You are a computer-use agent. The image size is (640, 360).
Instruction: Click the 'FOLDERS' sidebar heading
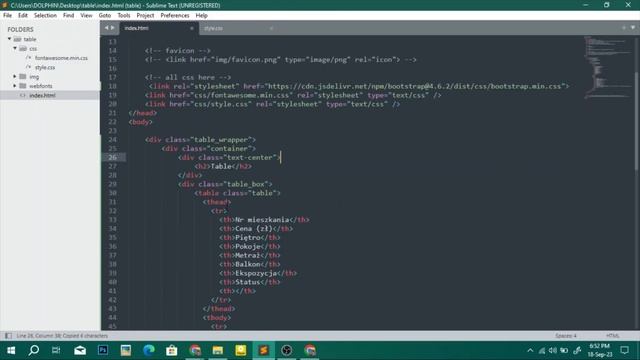point(20,29)
